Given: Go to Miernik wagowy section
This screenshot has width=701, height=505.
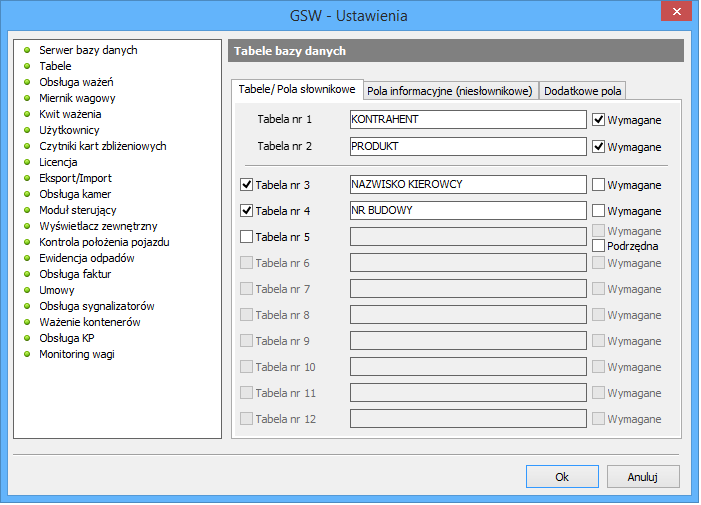Looking at the screenshot, I should click(x=77, y=98).
